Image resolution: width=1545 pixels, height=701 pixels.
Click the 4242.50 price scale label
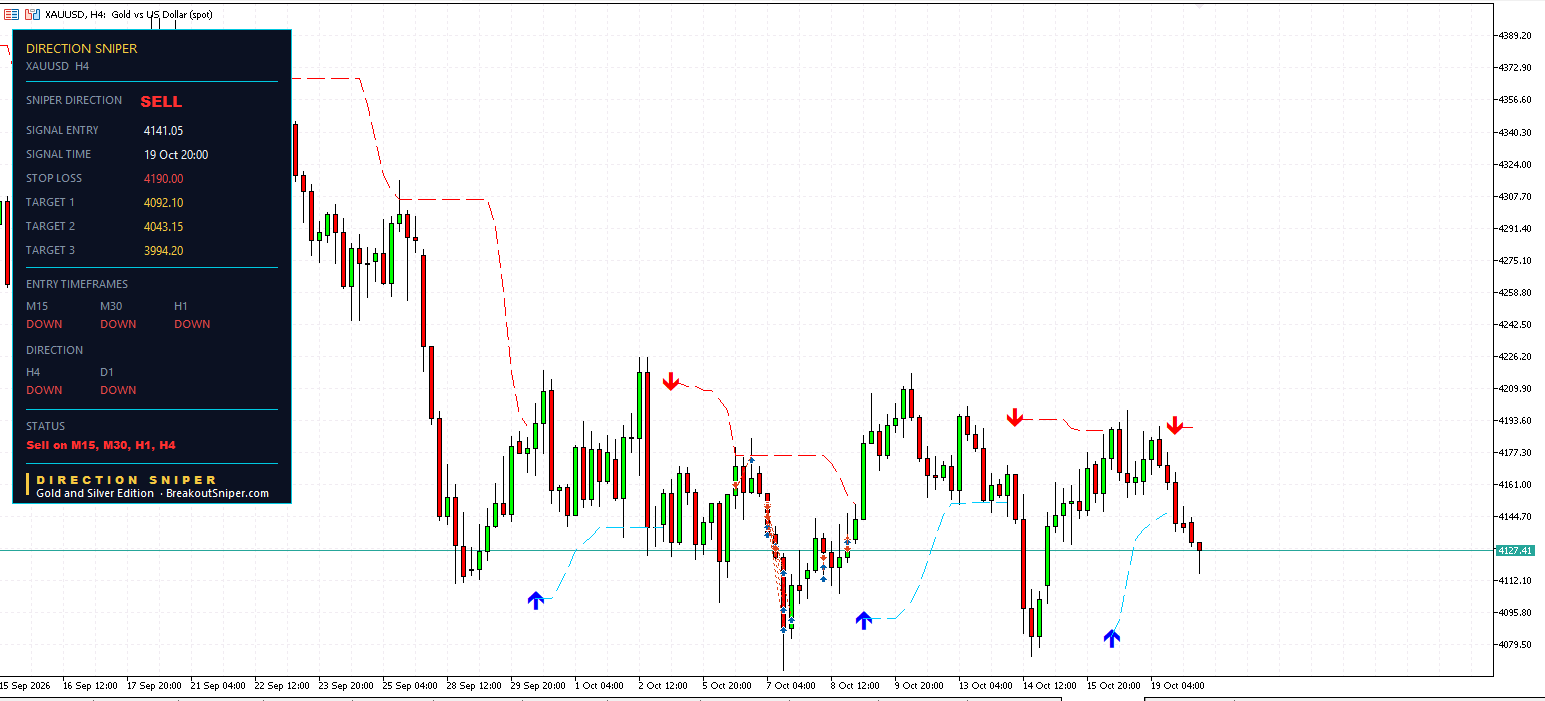pyautogui.click(x=1515, y=324)
